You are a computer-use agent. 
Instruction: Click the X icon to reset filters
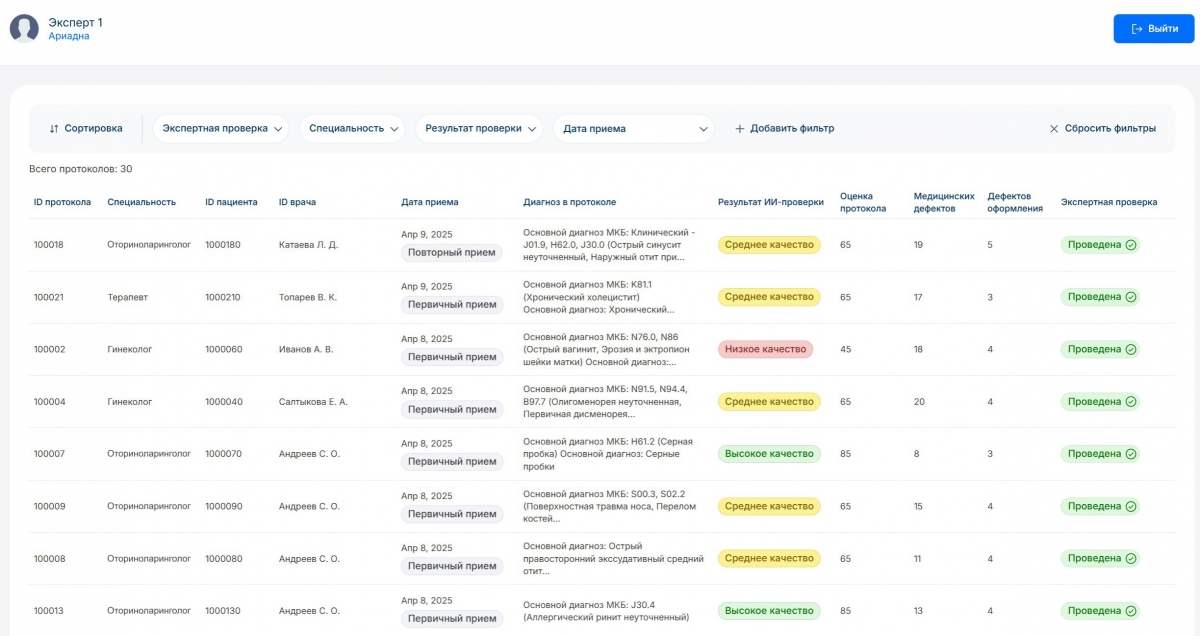(1054, 129)
